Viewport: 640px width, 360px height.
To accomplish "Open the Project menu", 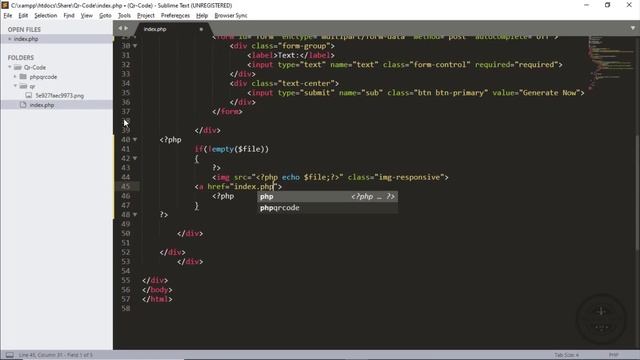I will click(x=146, y=16).
